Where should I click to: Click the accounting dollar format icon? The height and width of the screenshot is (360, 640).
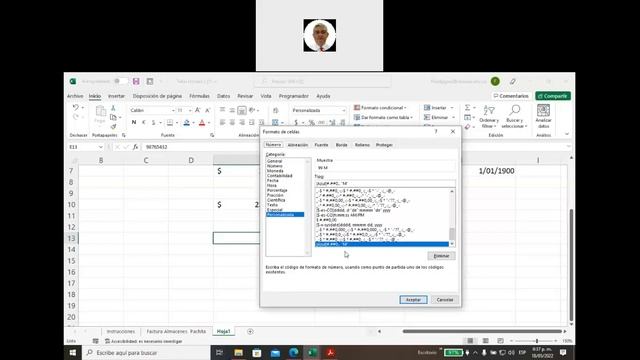296,122
